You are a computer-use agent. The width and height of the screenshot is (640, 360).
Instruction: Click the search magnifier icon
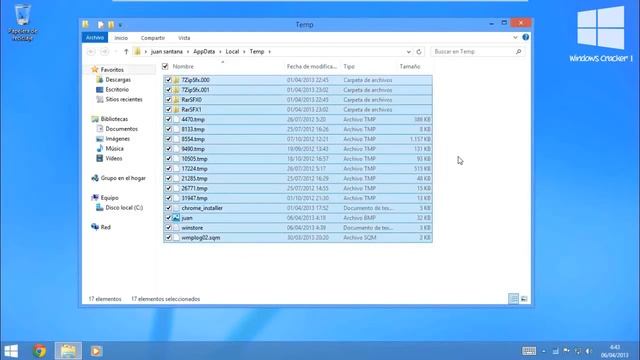(518, 52)
